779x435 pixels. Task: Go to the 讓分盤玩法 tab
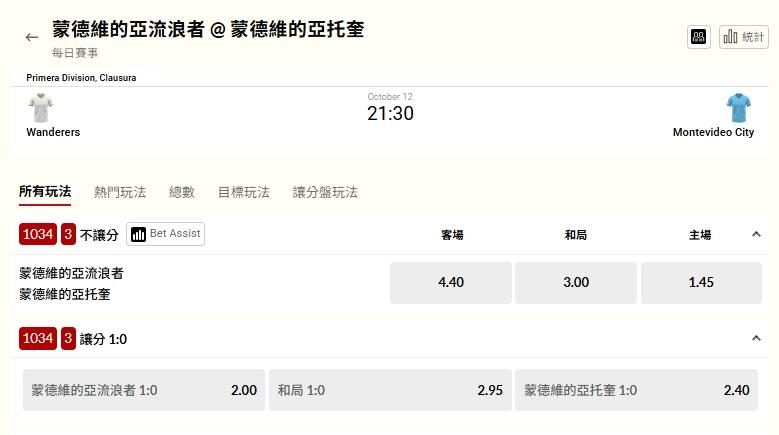pyautogui.click(x=325, y=192)
